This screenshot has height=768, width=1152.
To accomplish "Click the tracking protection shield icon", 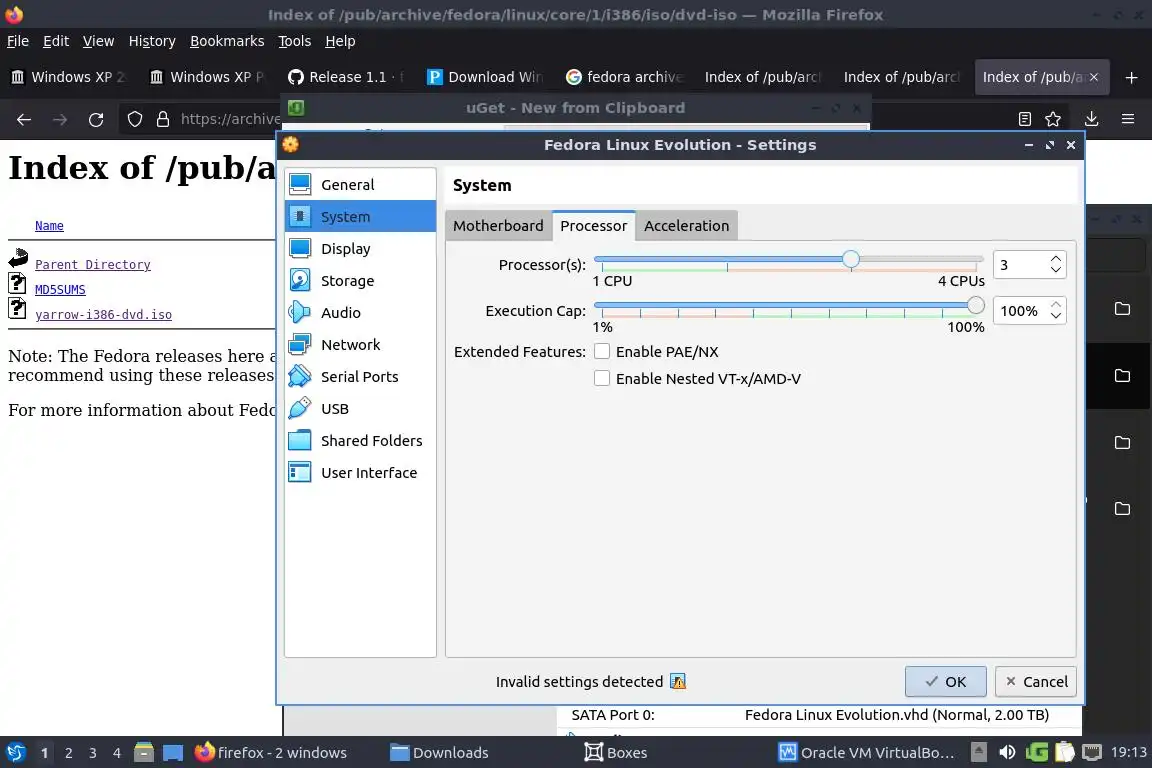I will pos(134,119).
